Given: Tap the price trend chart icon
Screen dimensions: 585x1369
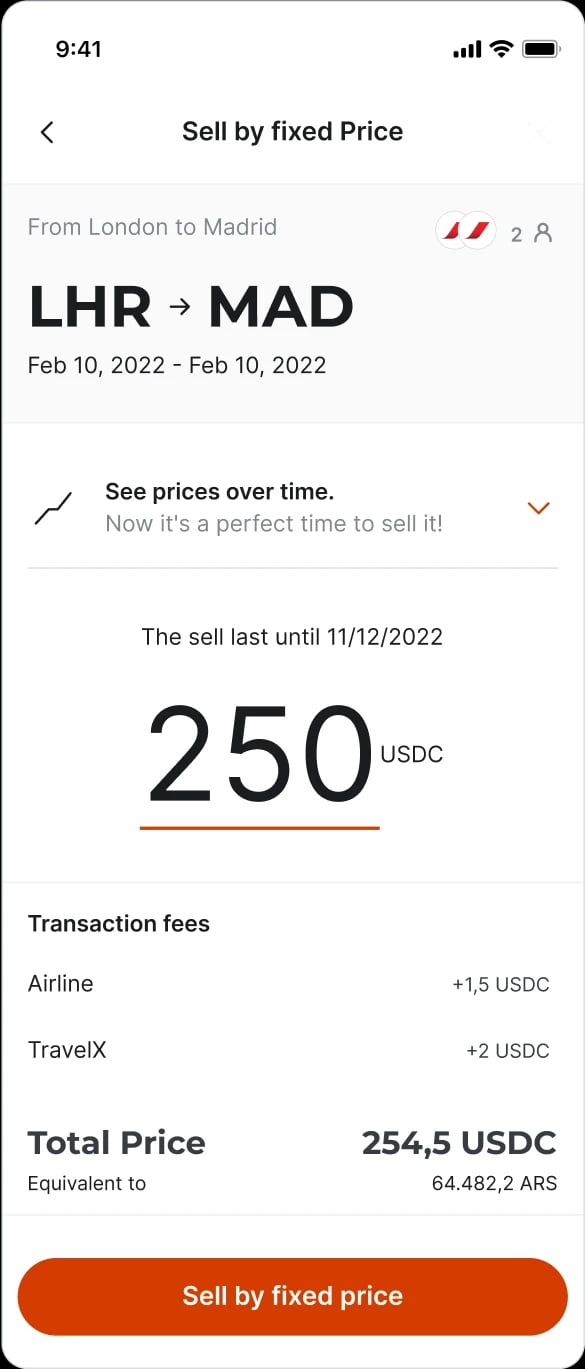Looking at the screenshot, I should (x=53, y=507).
